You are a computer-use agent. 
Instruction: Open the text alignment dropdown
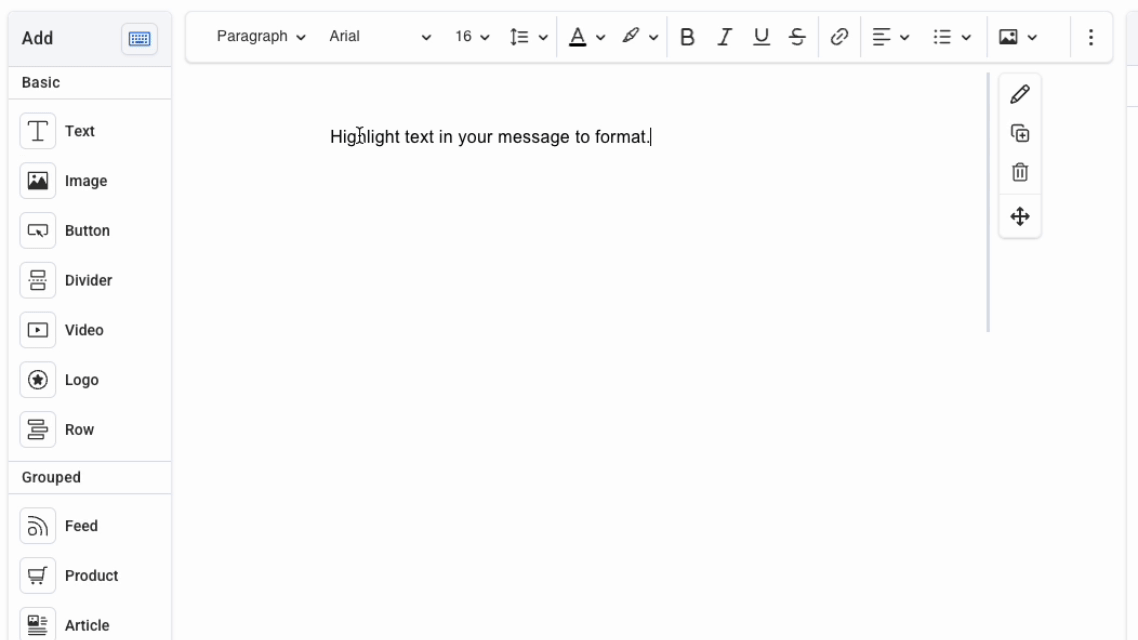pos(887,37)
